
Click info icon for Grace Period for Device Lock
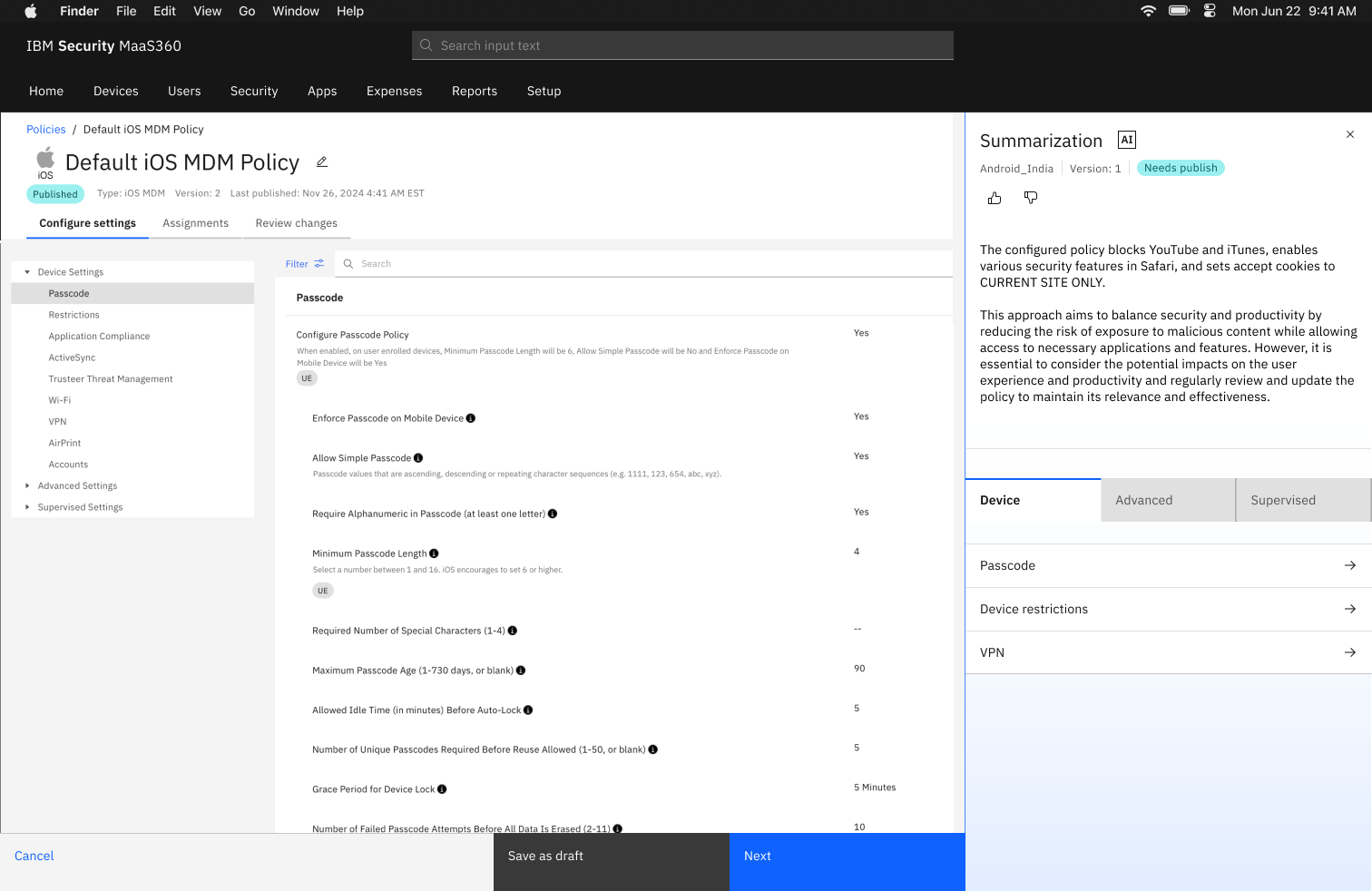(x=442, y=789)
